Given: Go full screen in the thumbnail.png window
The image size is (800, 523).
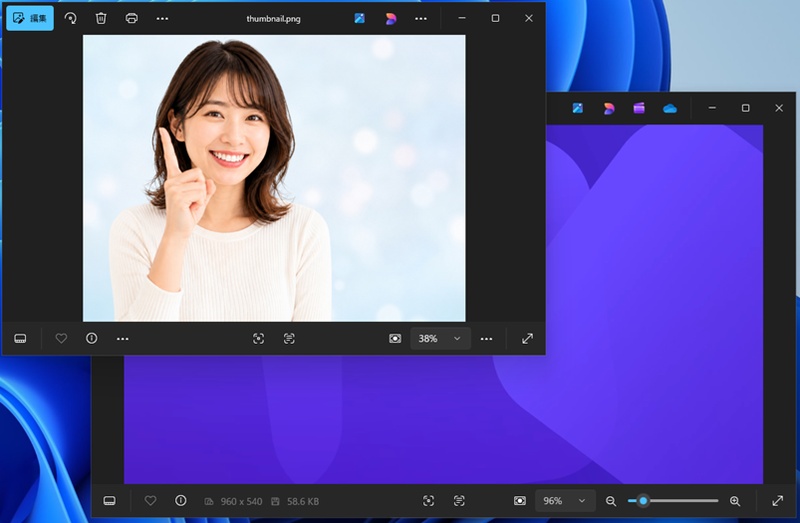Looking at the screenshot, I should [x=528, y=338].
